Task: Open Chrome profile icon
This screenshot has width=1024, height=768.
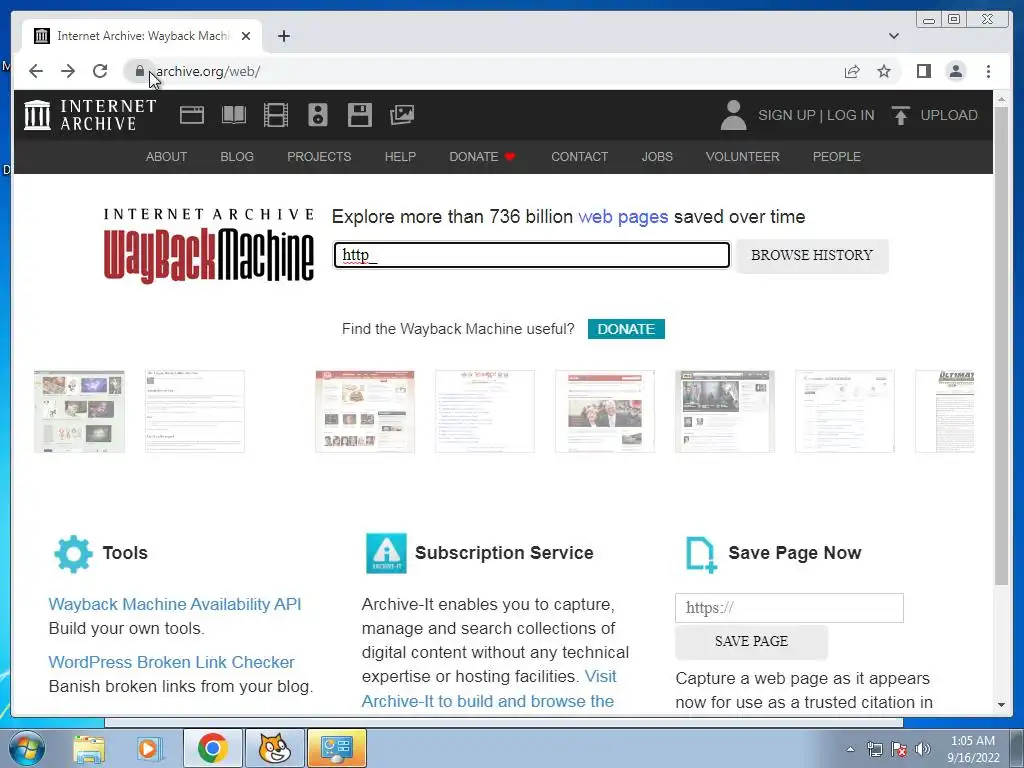Action: (x=955, y=71)
